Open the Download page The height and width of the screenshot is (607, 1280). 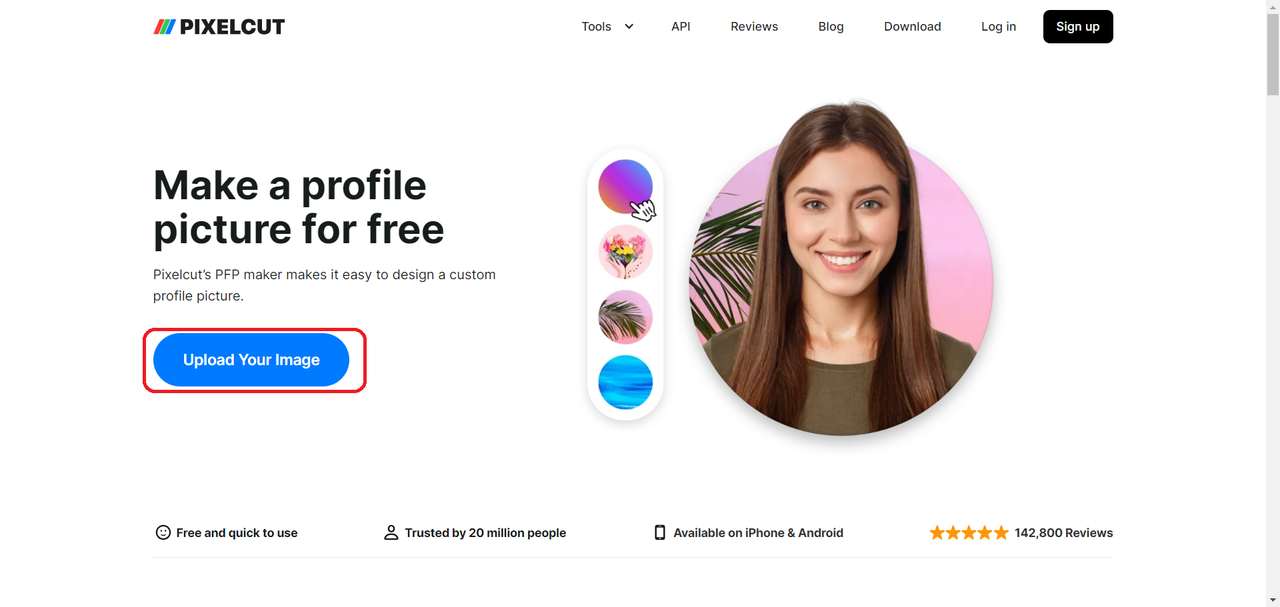(912, 27)
